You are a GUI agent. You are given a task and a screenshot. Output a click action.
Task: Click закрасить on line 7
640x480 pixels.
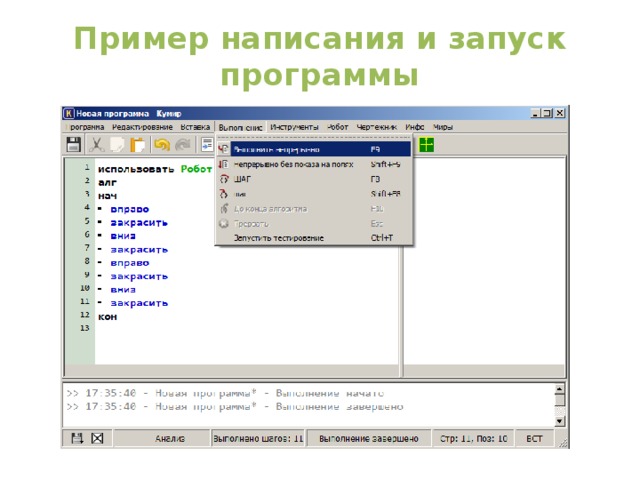point(139,249)
